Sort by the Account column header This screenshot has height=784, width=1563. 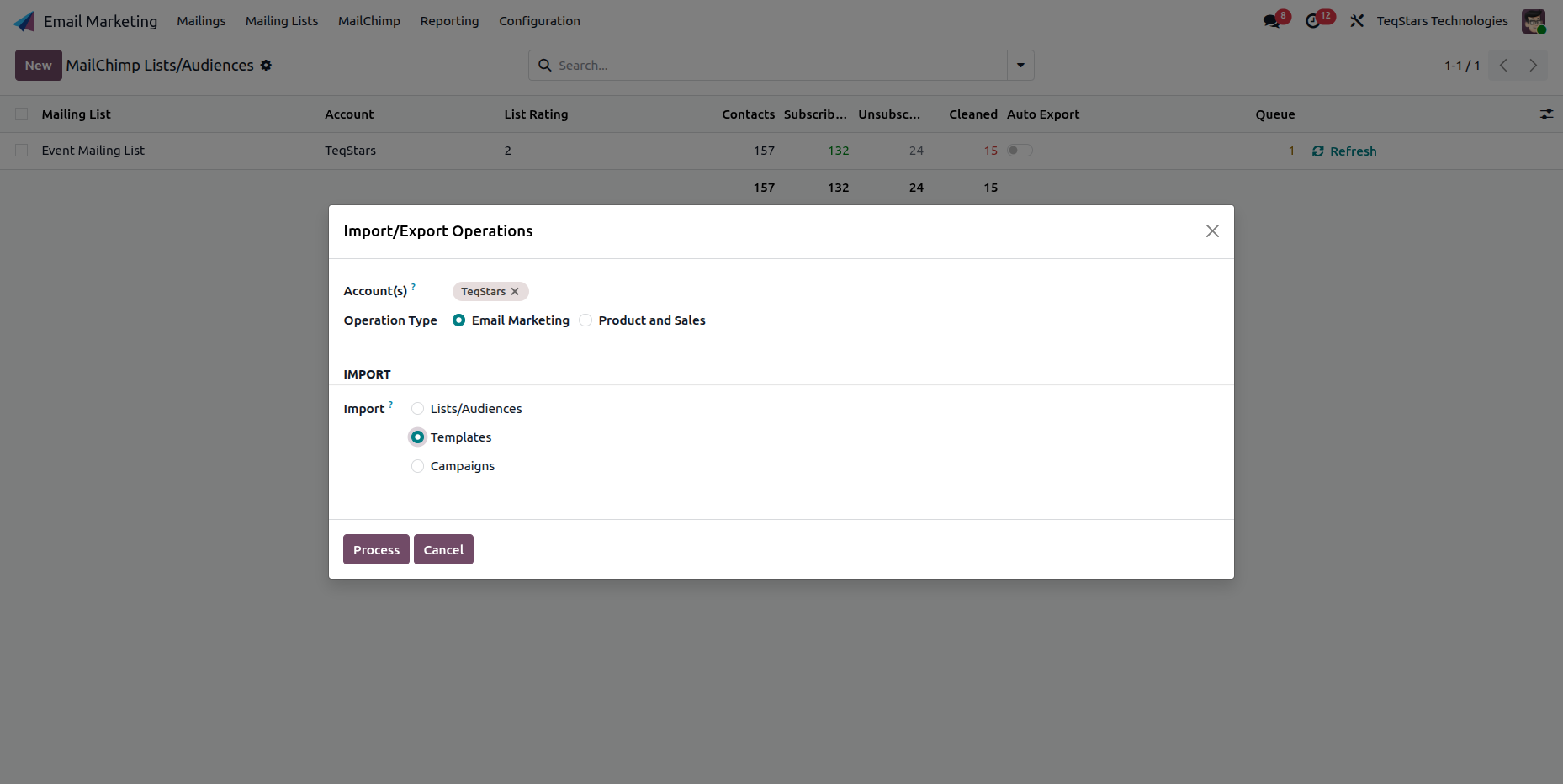click(349, 114)
